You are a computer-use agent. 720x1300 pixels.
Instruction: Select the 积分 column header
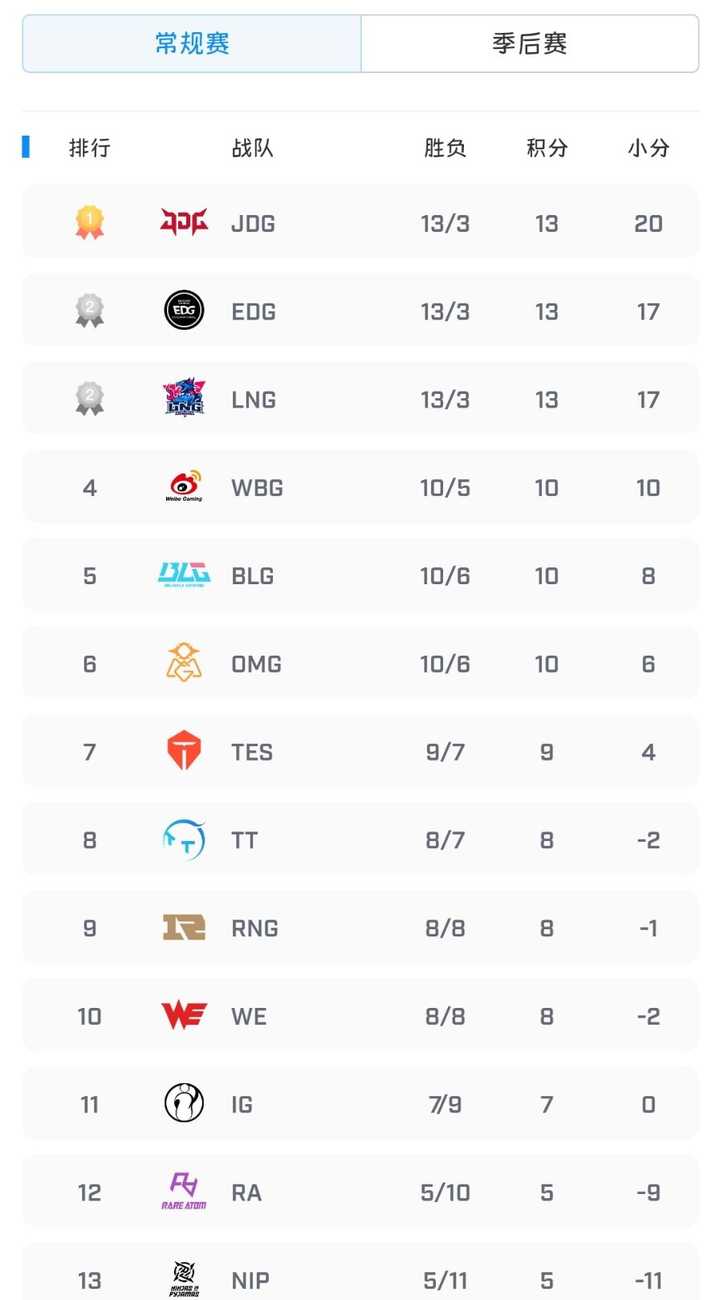pyautogui.click(x=547, y=148)
